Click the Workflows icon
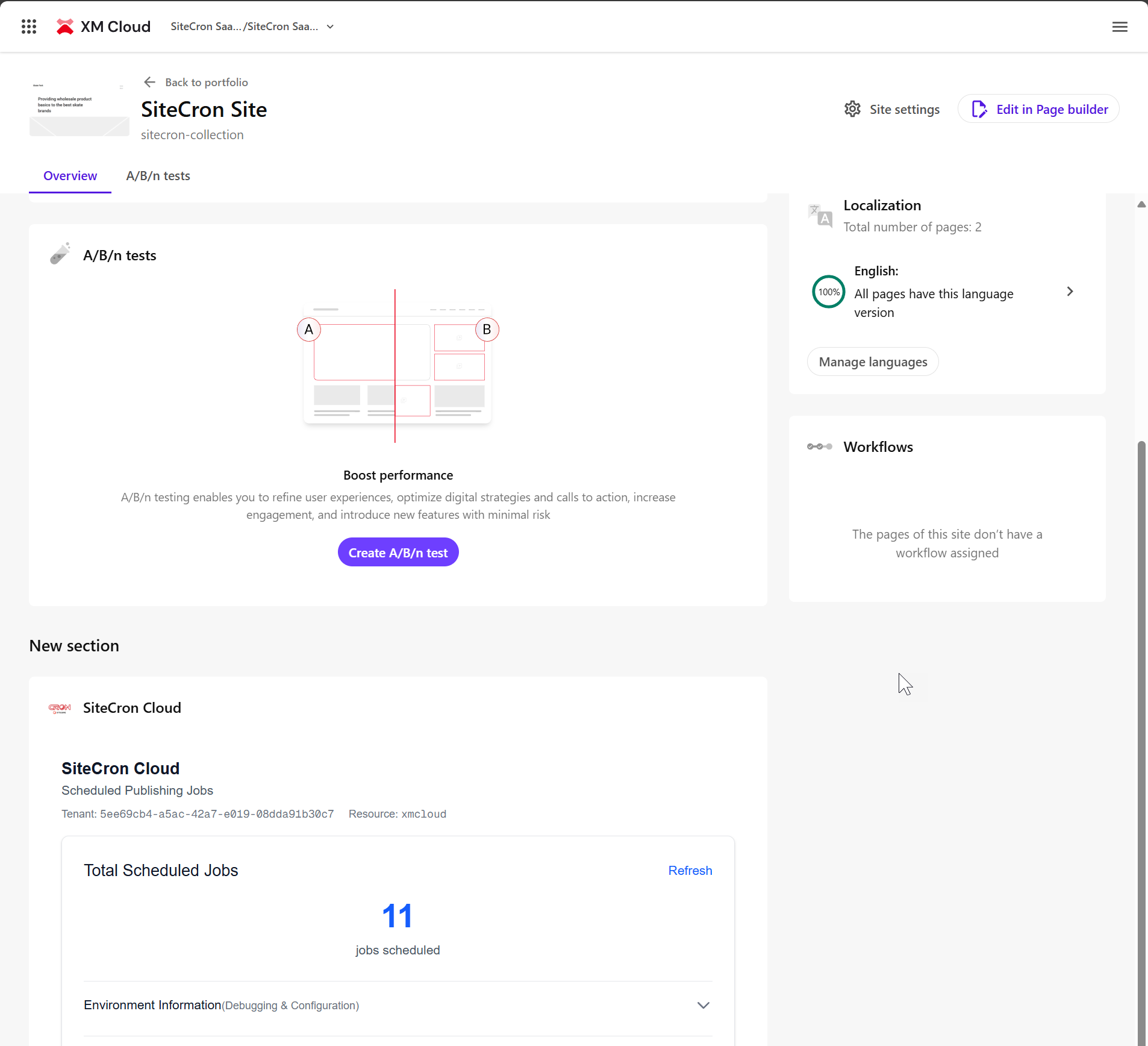The height and width of the screenshot is (1046, 1148). pyautogui.click(x=820, y=446)
